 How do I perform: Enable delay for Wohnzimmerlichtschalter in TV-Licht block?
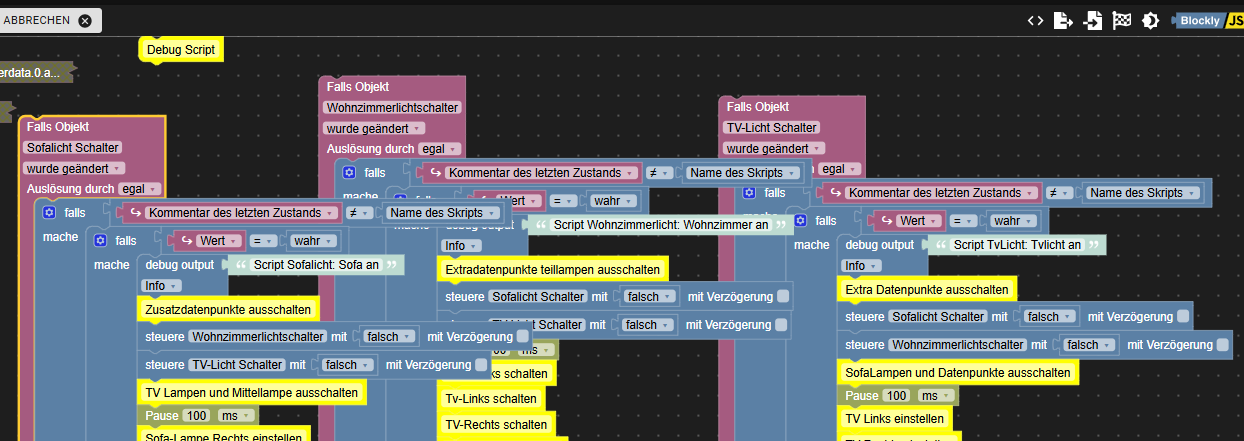[x=1223, y=345]
